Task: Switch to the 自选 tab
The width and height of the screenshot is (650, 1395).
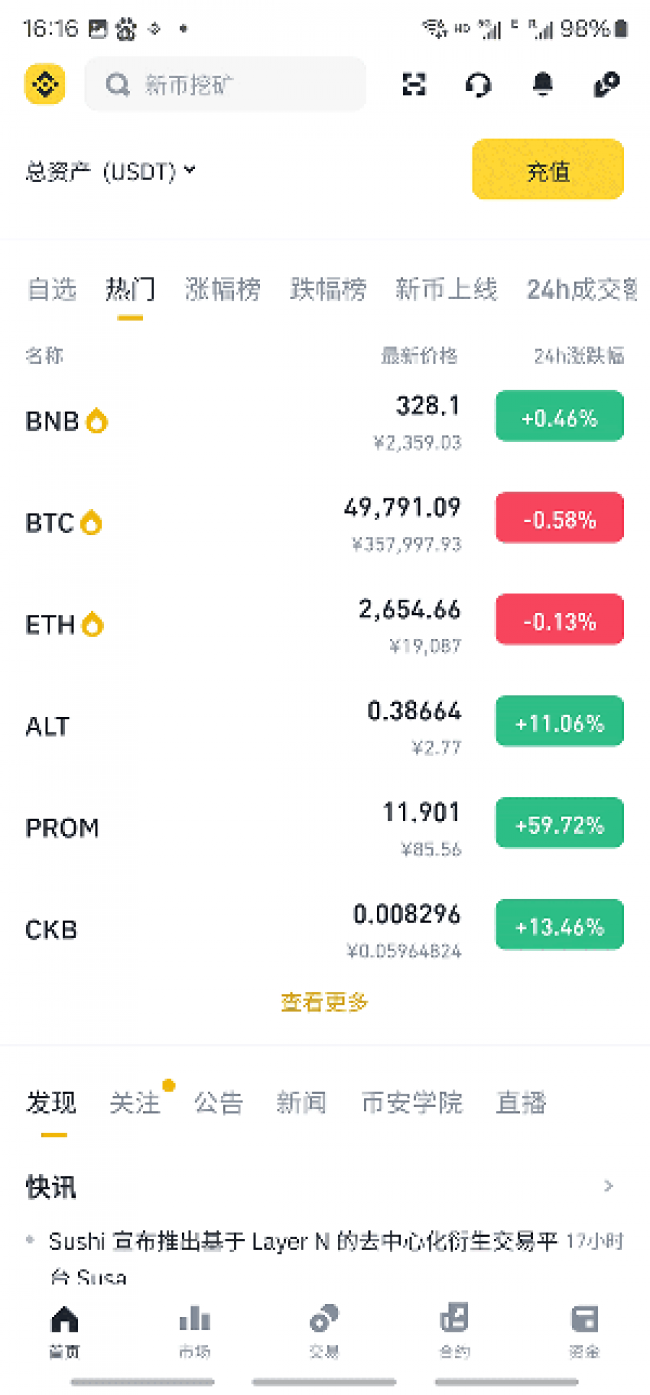Action: (x=51, y=290)
